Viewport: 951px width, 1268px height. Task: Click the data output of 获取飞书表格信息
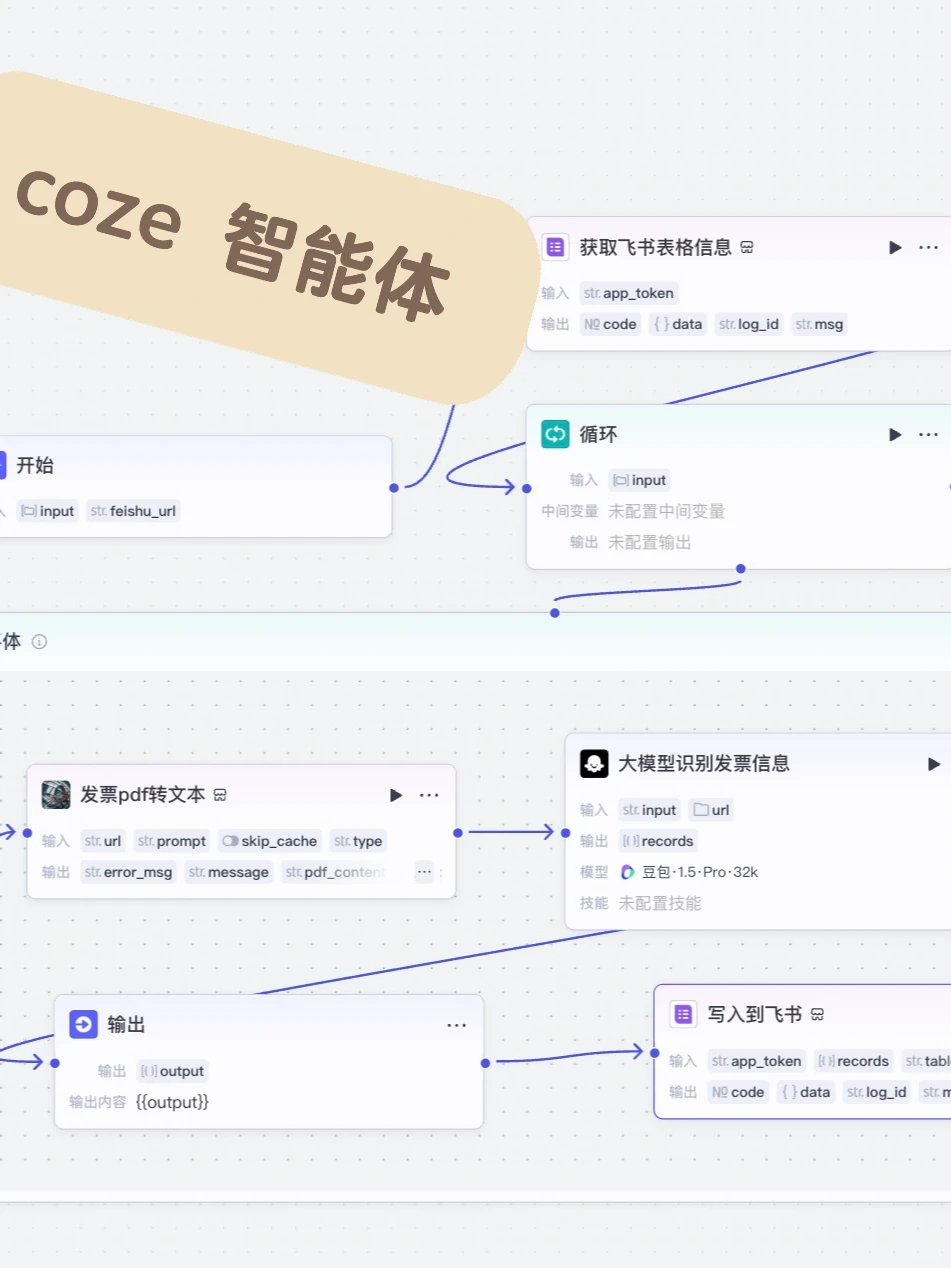click(678, 324)
